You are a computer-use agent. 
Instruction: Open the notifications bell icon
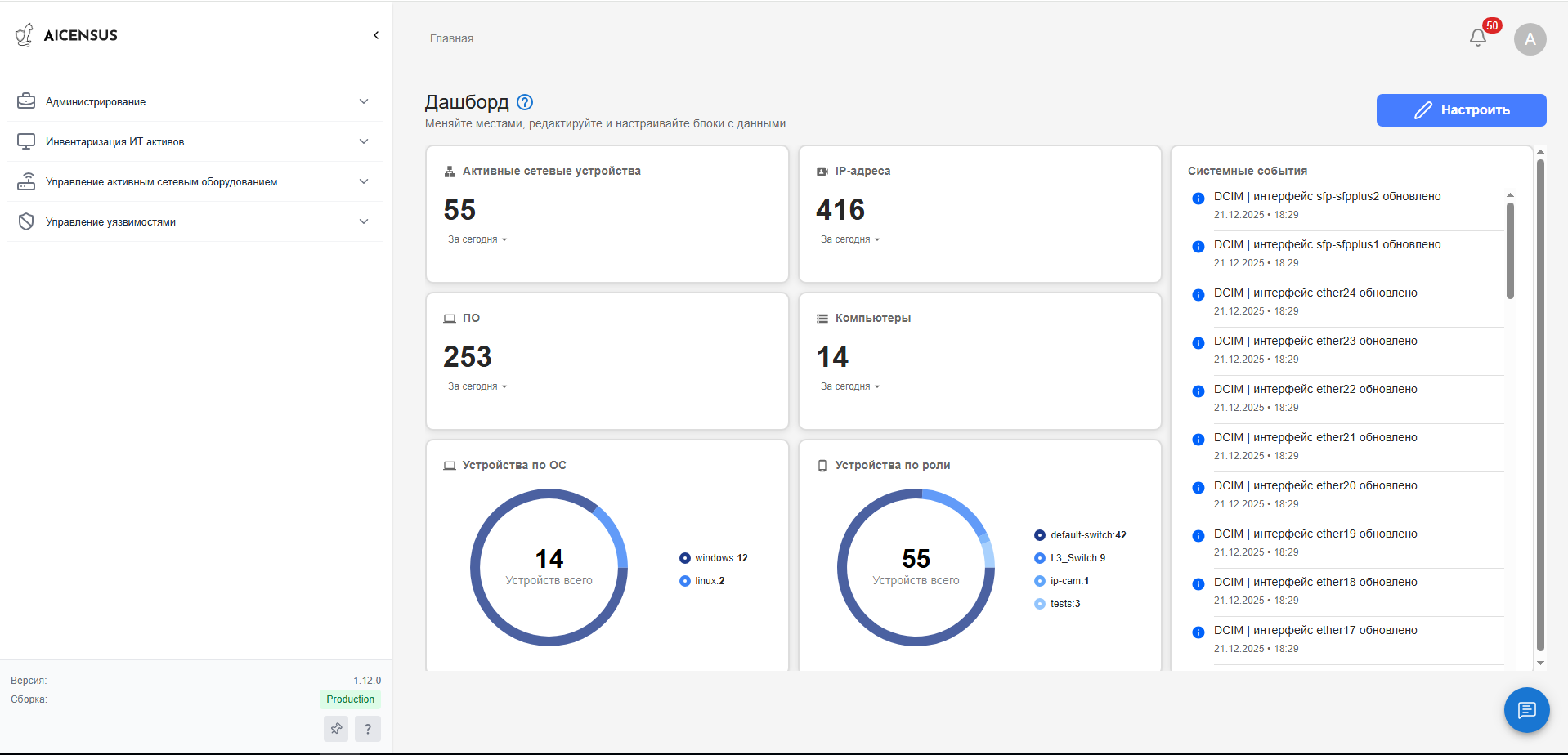tap(1477, 38)
